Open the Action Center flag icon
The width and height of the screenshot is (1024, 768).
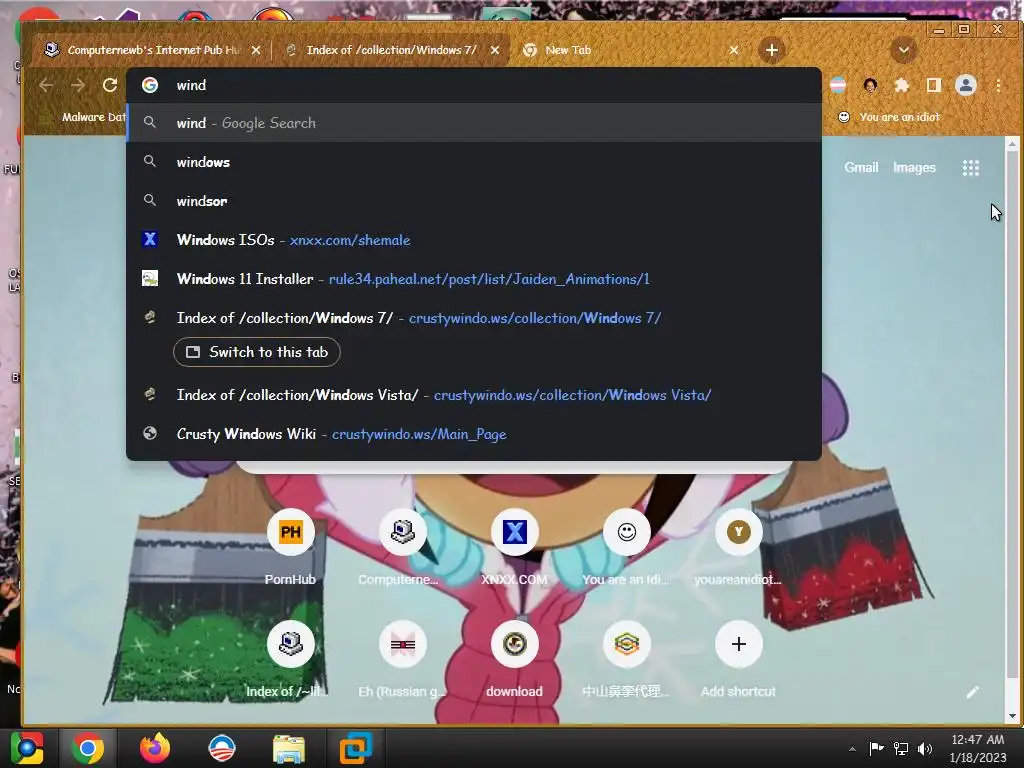(876, 749)
